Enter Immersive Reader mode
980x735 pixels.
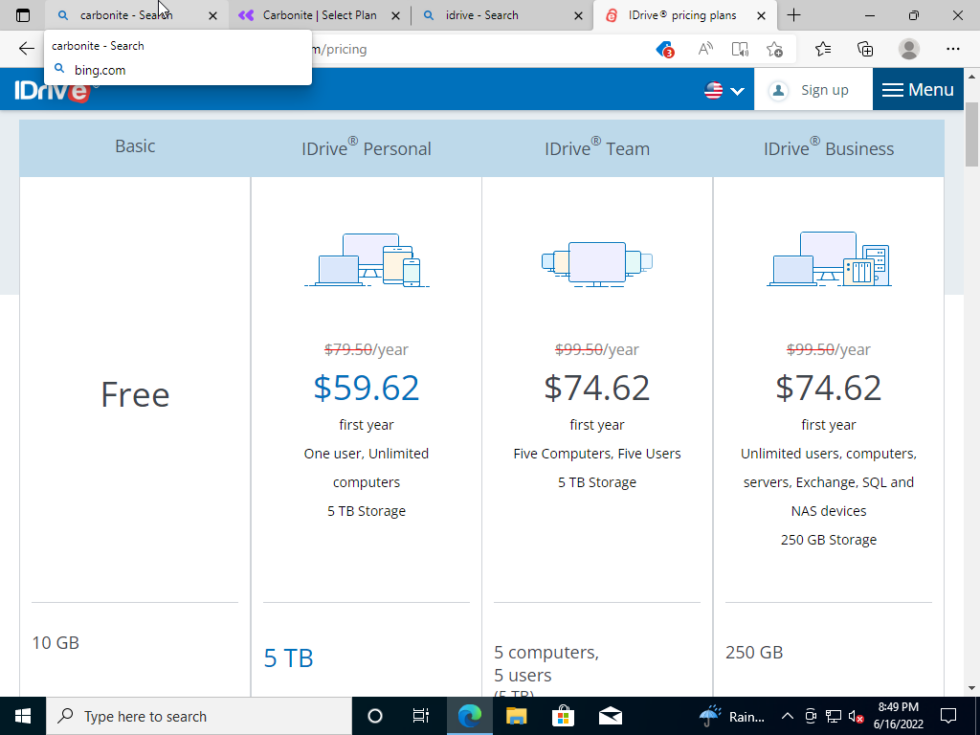740,49
